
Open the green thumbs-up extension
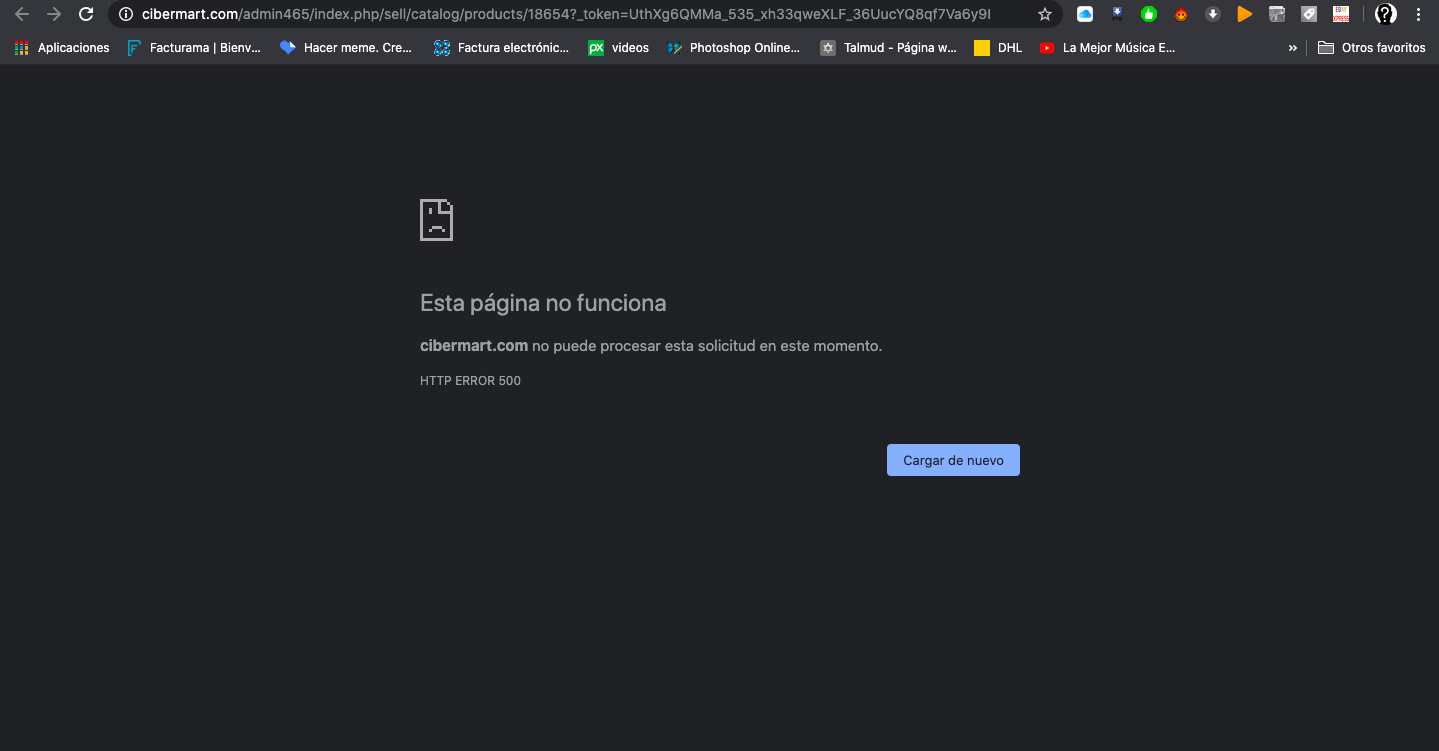1149,14
